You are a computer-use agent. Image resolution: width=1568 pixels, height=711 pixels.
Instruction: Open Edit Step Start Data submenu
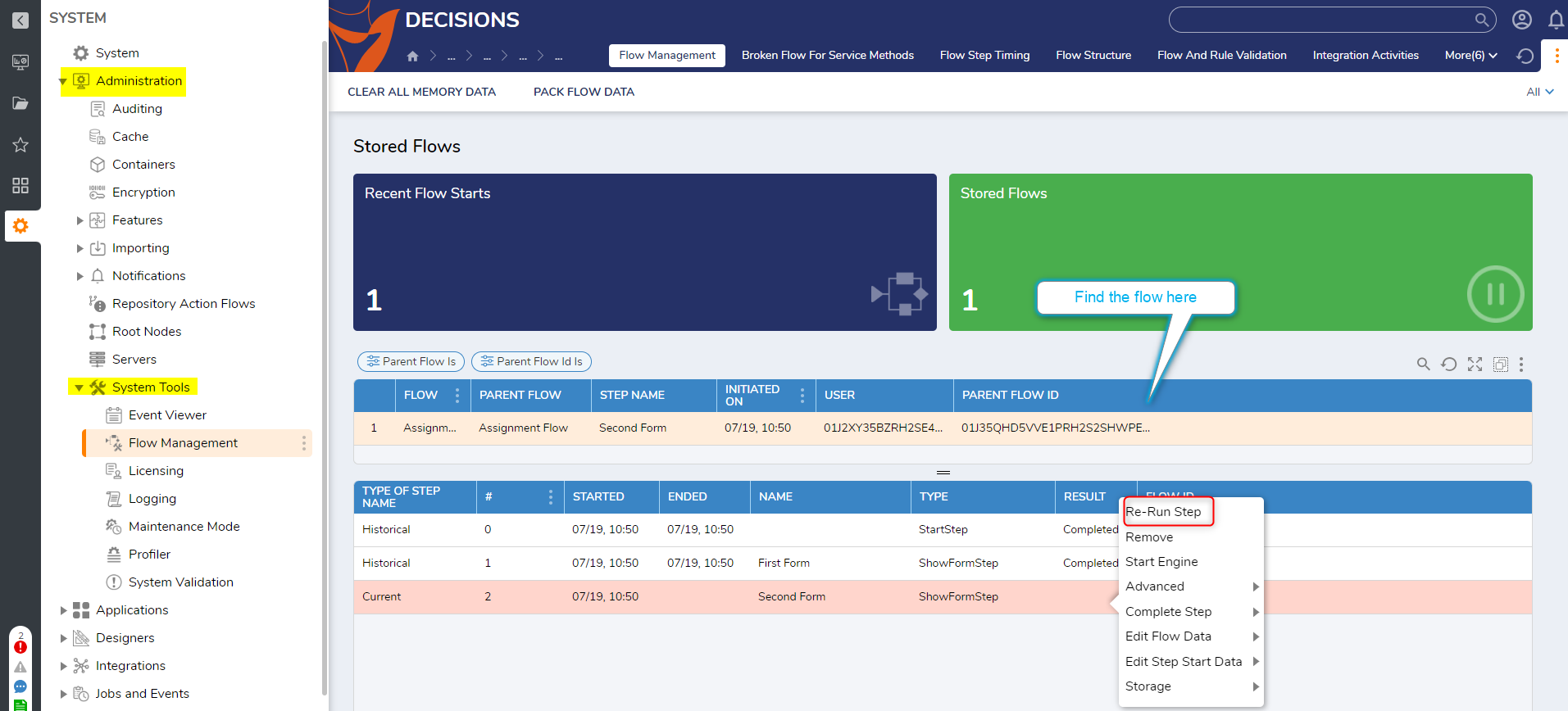click(x=1191, y=662)
